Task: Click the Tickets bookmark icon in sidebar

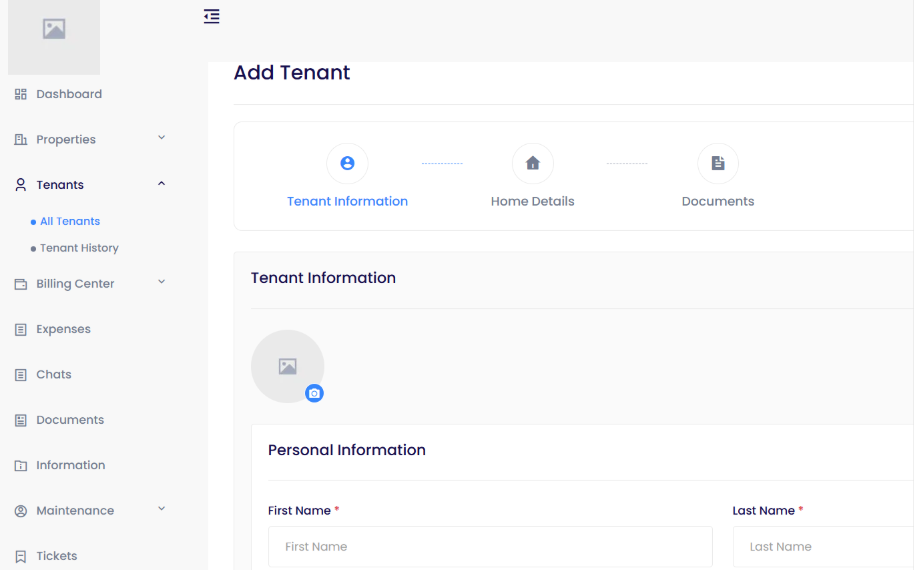Action: (20, 556)
